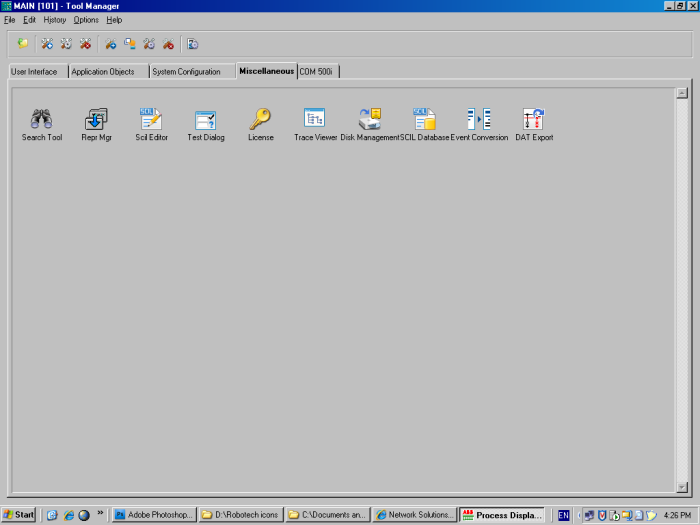The height and width of the screenshot is (525, 700).
Task: Switch to the User Interface tab
Action: tap(35, 72)
